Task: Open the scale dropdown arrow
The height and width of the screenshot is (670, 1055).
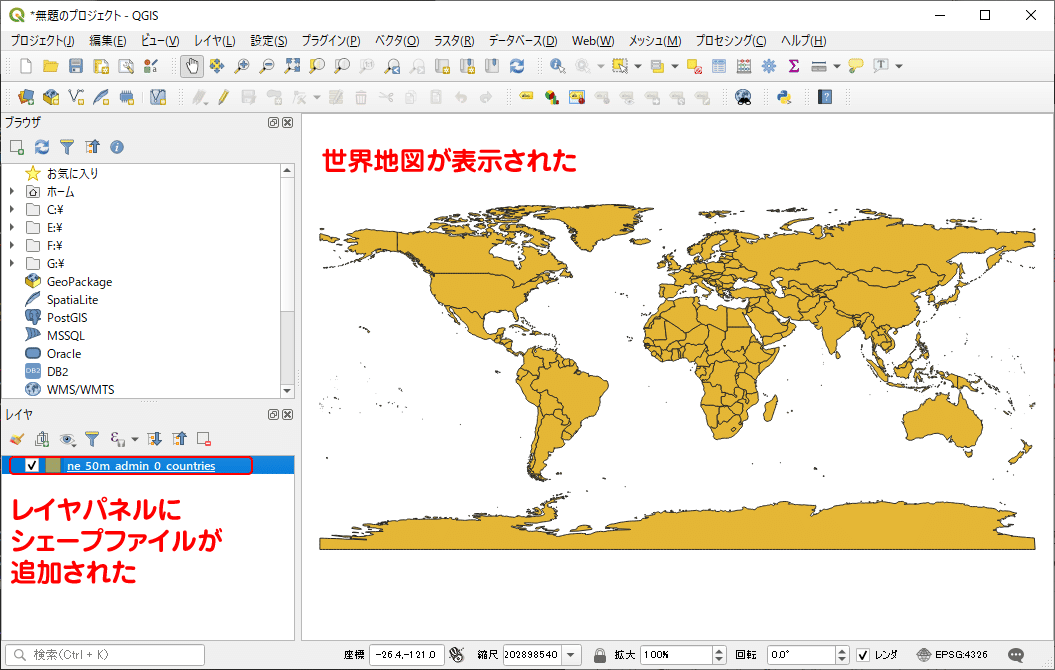Action: coord(569,656)
